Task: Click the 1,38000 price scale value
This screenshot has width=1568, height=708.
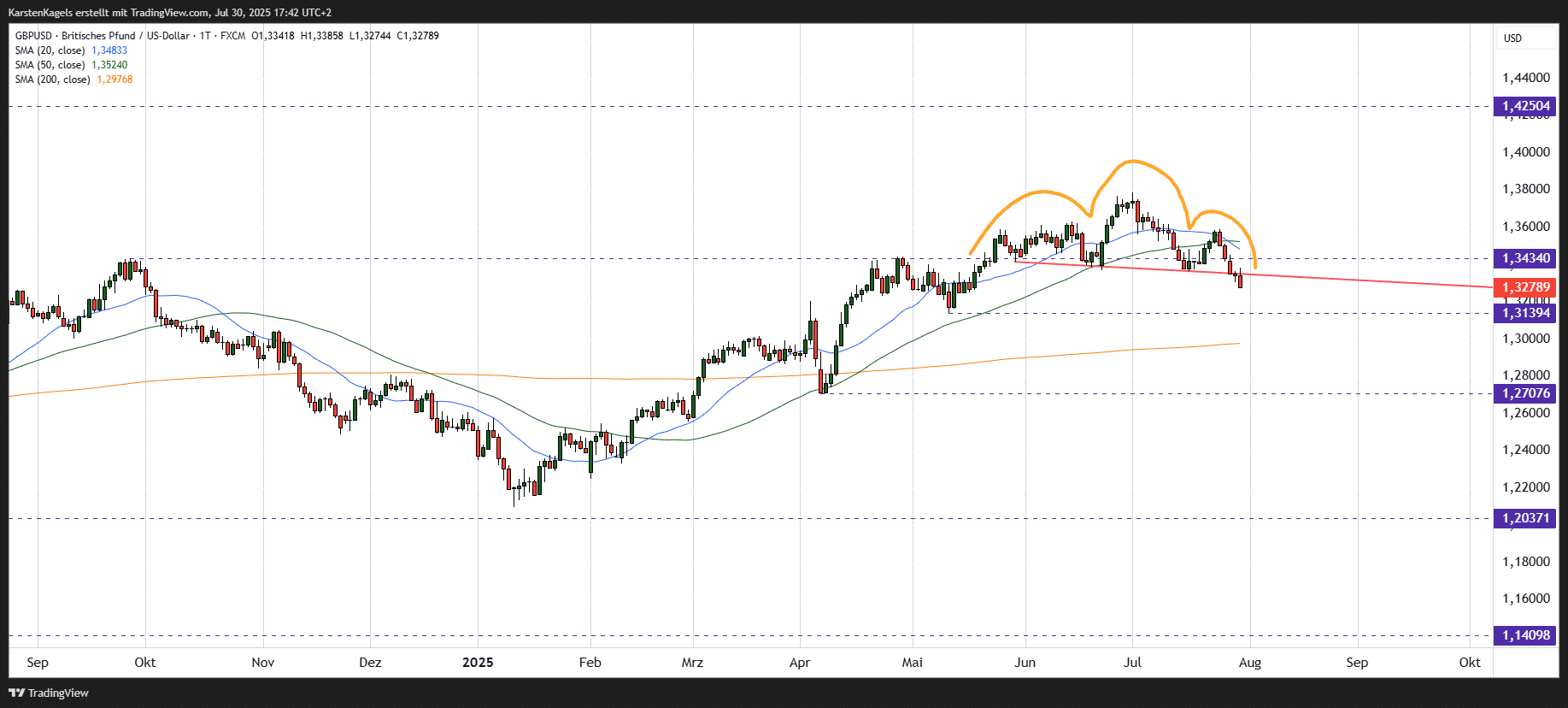Action: [1526, 189]
